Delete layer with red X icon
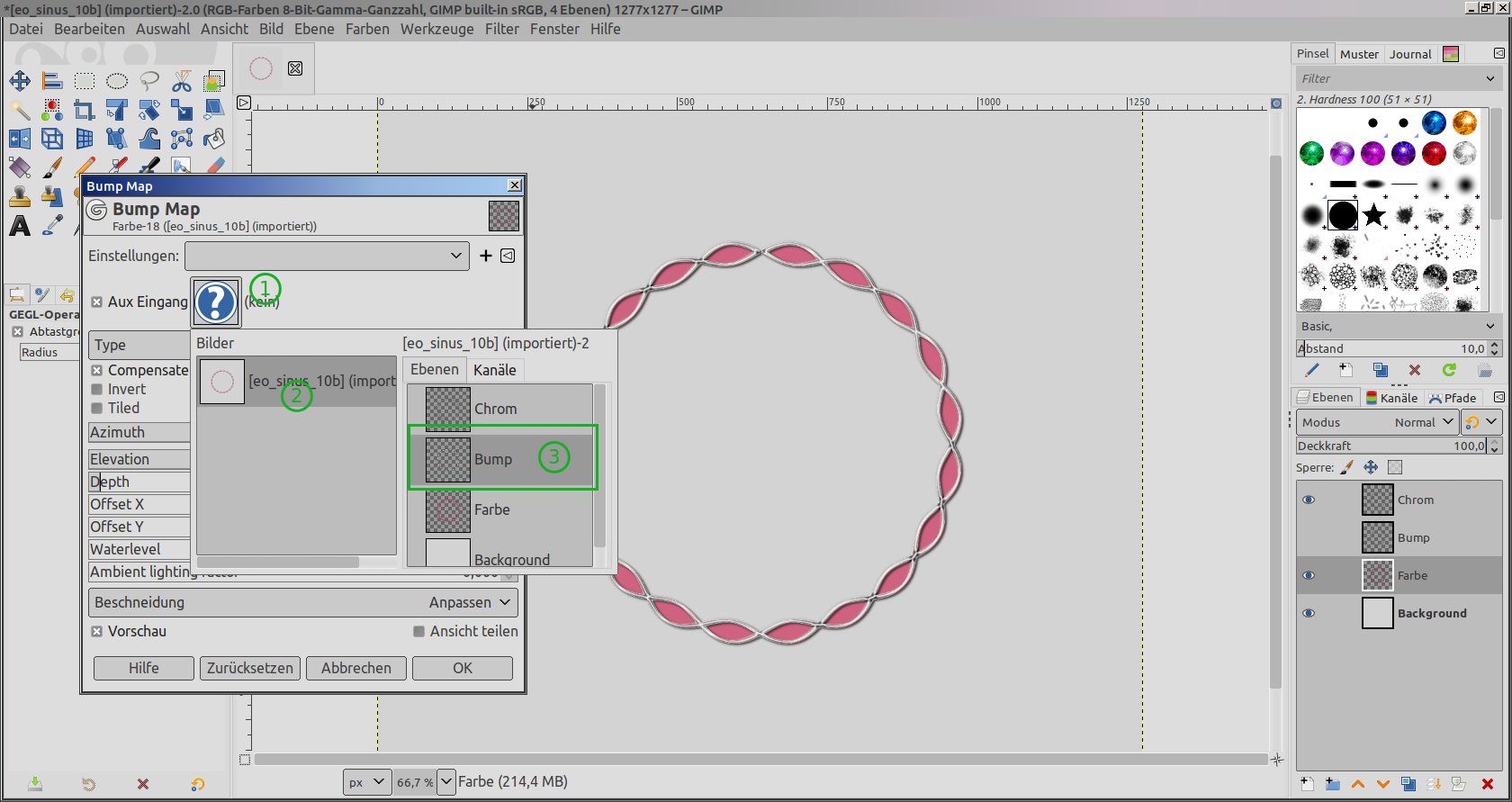Screen dimensions: 1512x802 [1488, 784]
